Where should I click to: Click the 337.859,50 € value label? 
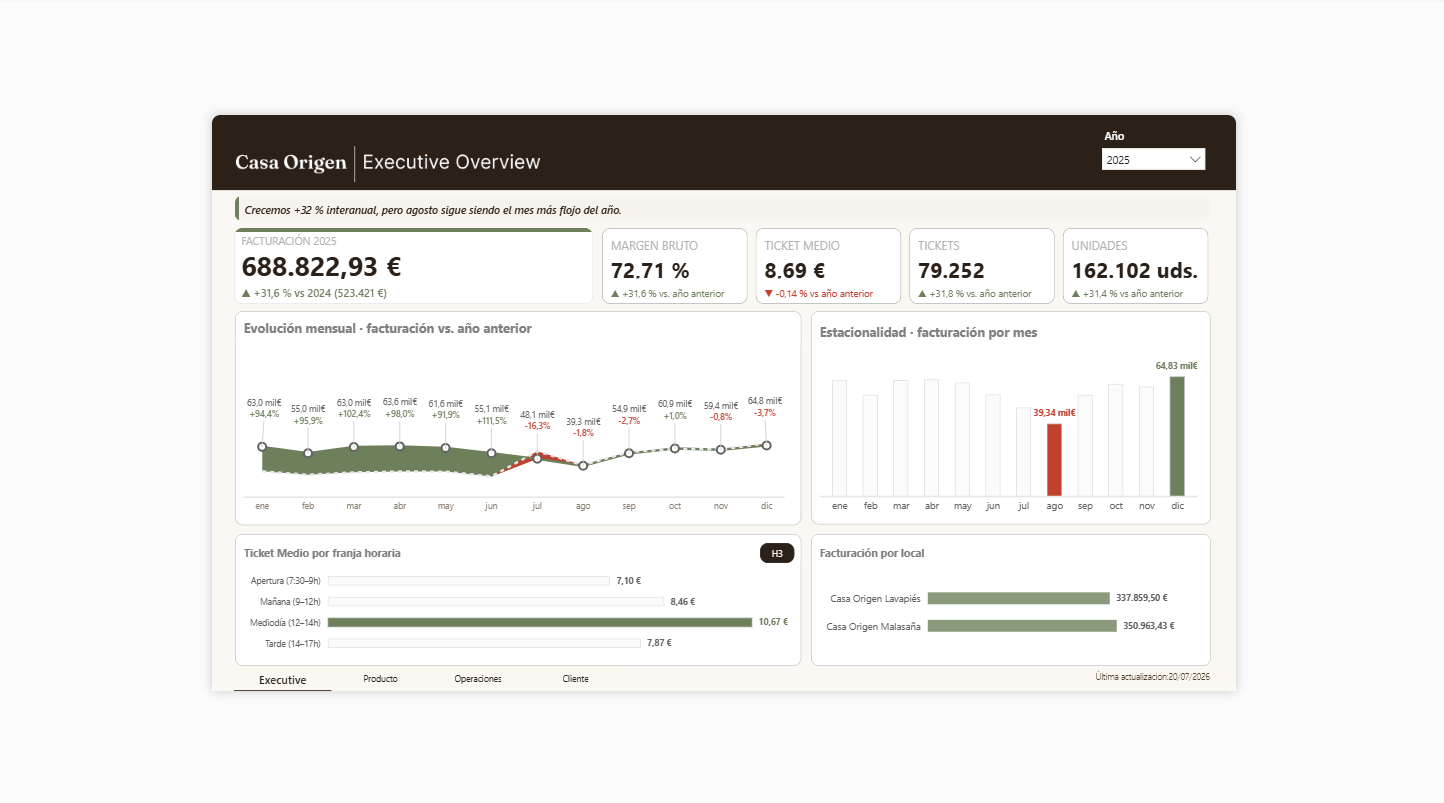pos(1142,598)
